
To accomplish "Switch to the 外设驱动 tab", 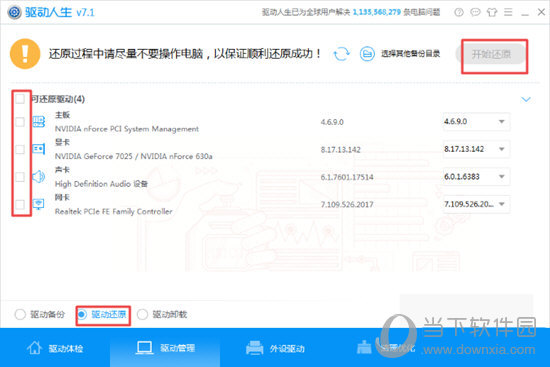I will tap(275, 348).
